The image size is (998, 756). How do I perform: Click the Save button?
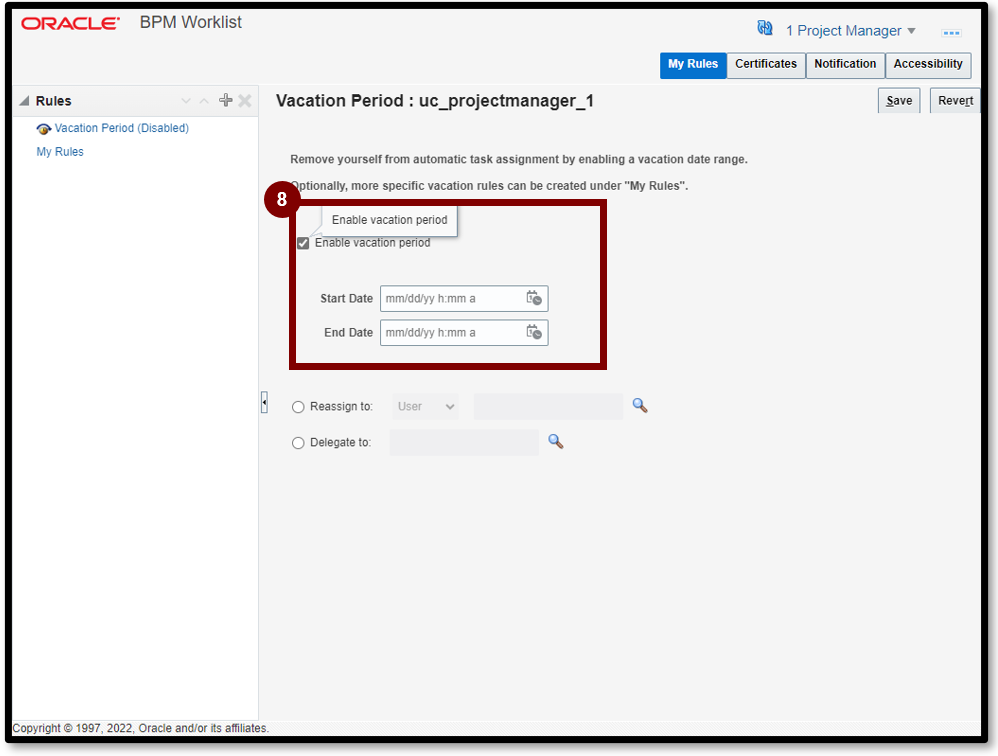(899, 101)
